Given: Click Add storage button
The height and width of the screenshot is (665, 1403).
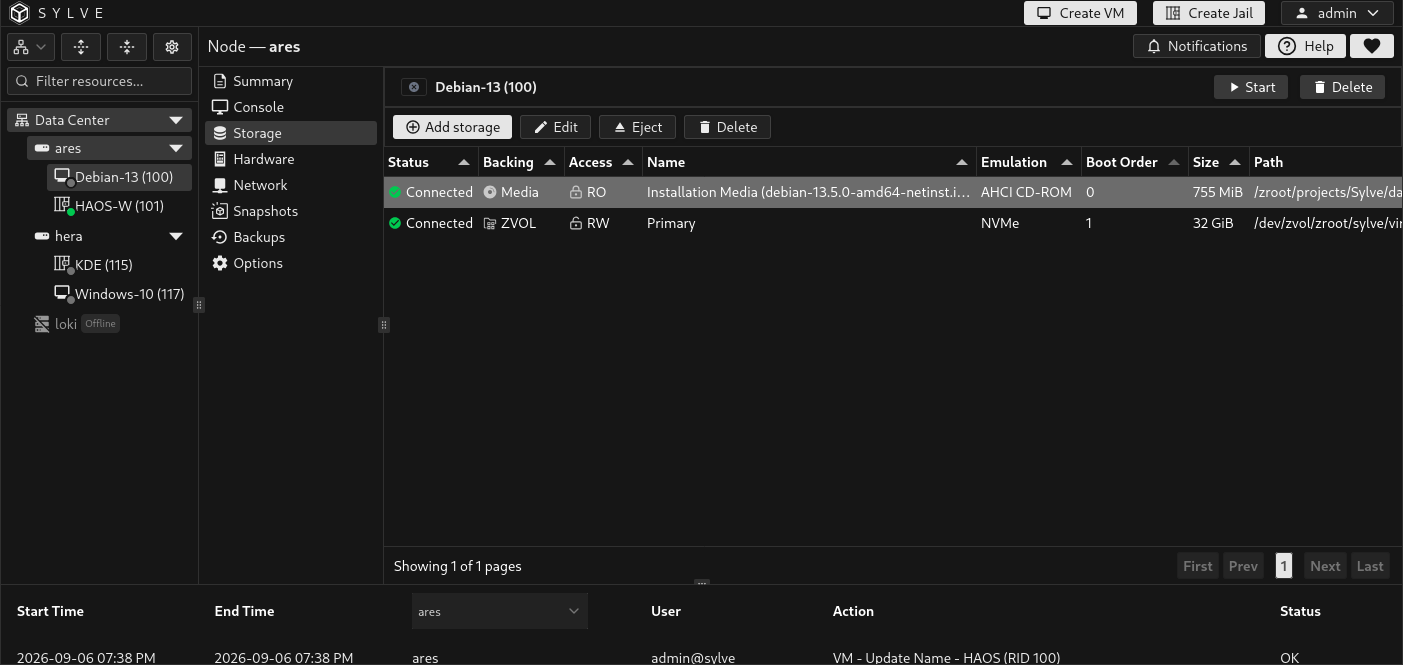Looking at the screenshot, I should [452, 127].
